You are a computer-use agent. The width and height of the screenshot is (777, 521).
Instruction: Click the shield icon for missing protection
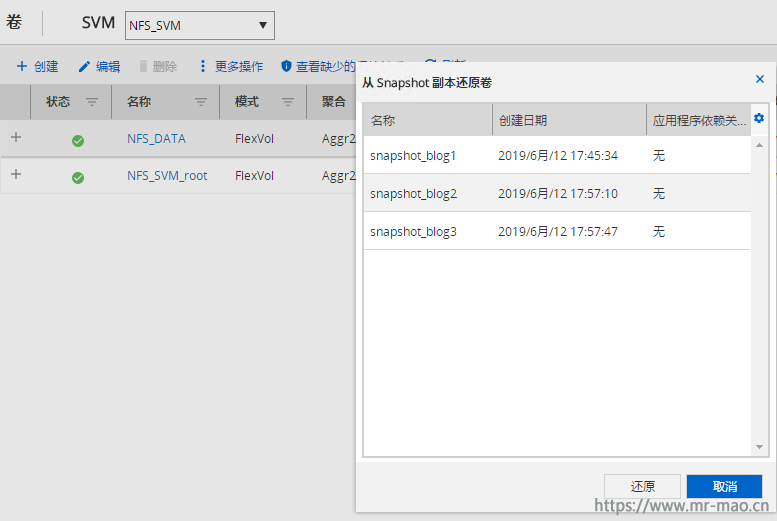click(x=286, y=66)
